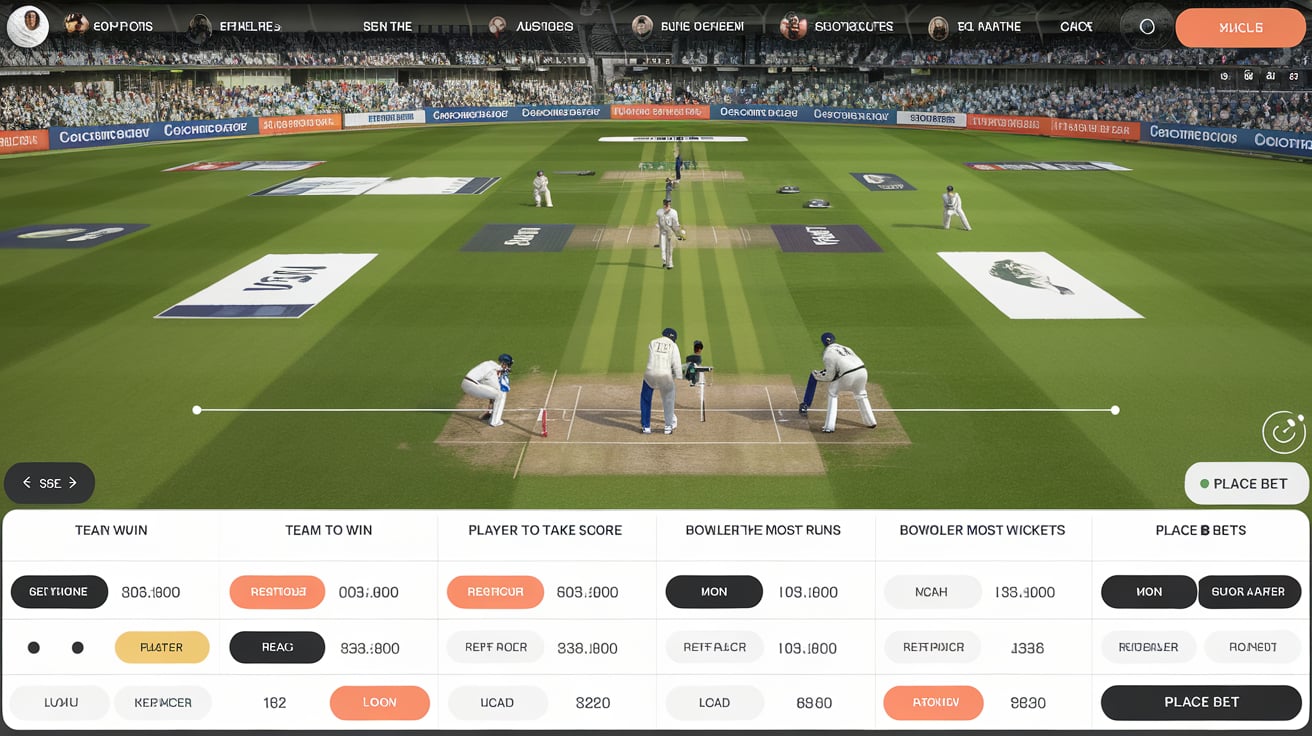This screenshot has width=1312, height=736.
Task: Click the right end handle of the pitch line slider
Action: click(x=1115, y=410)
